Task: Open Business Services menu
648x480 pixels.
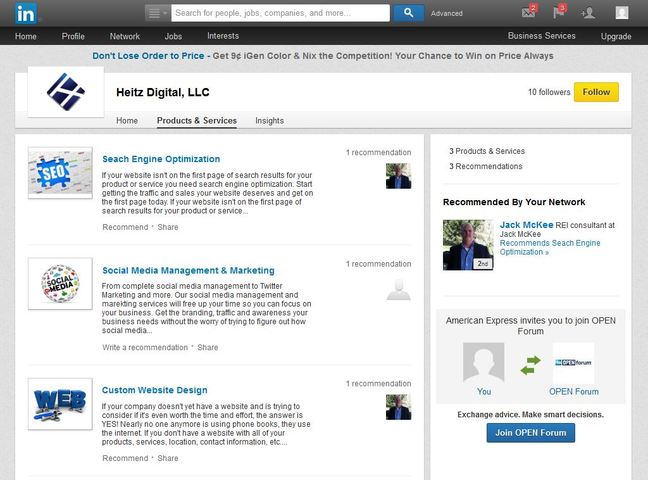Action: point(541,36)
